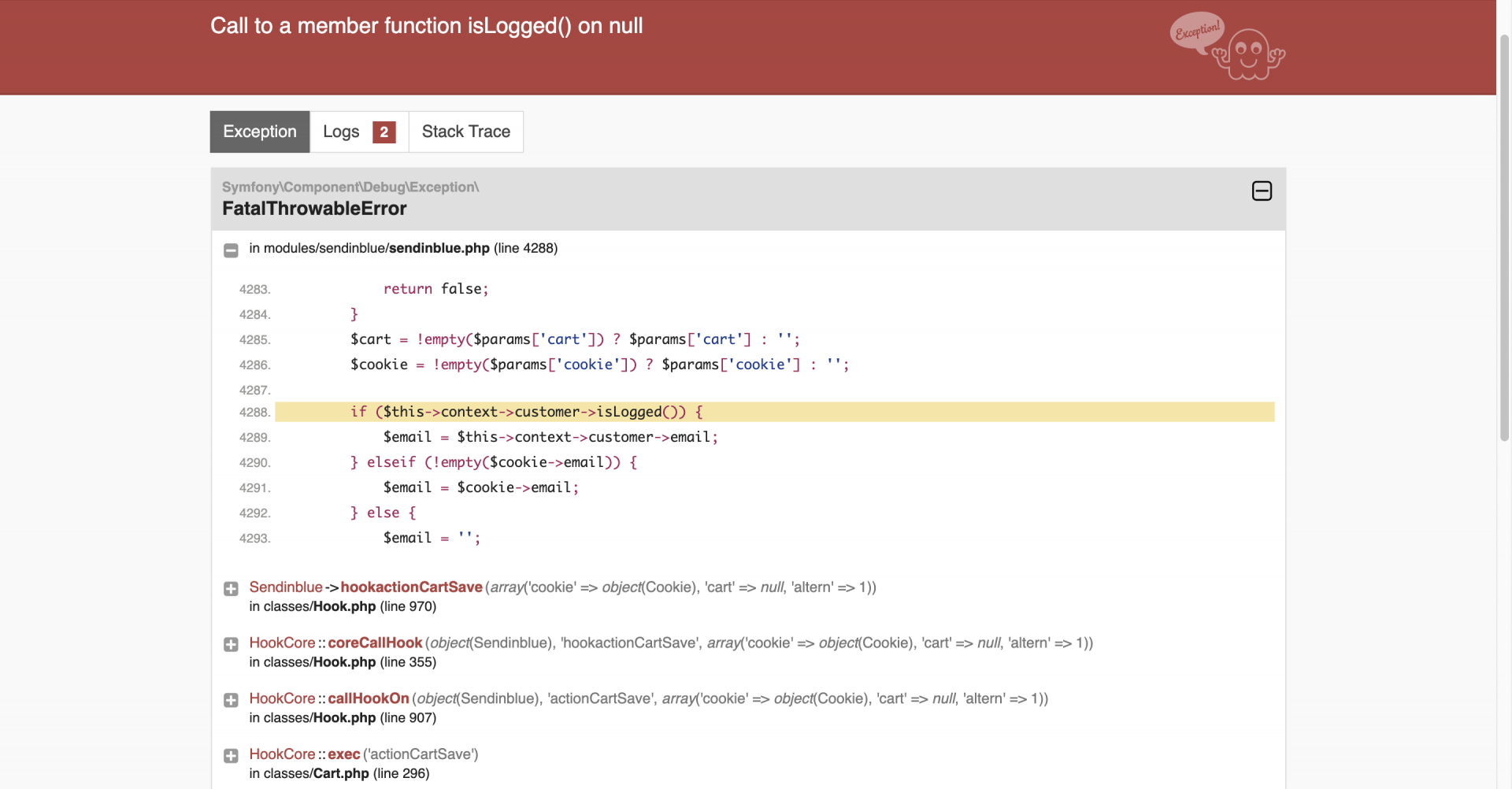Expand the Sendinblue hookactionCartSave trace entry
The image size is (1512, 789).
tap(231, 588)
